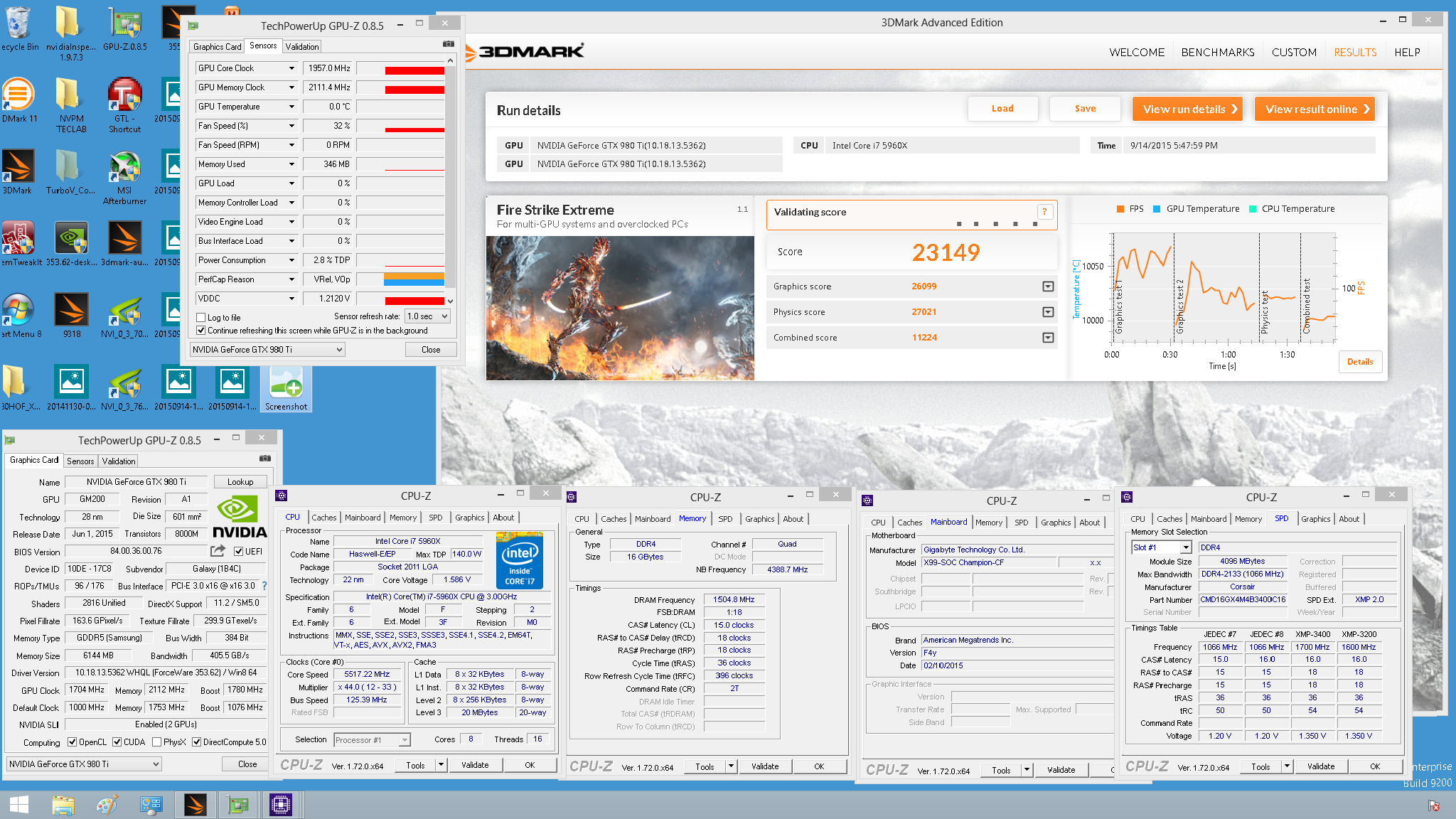Image resolution: width=1456 pixels, height=819 pixels.
Task: Toggle the OpenCL computing checkbox
Action: point(72,742)
